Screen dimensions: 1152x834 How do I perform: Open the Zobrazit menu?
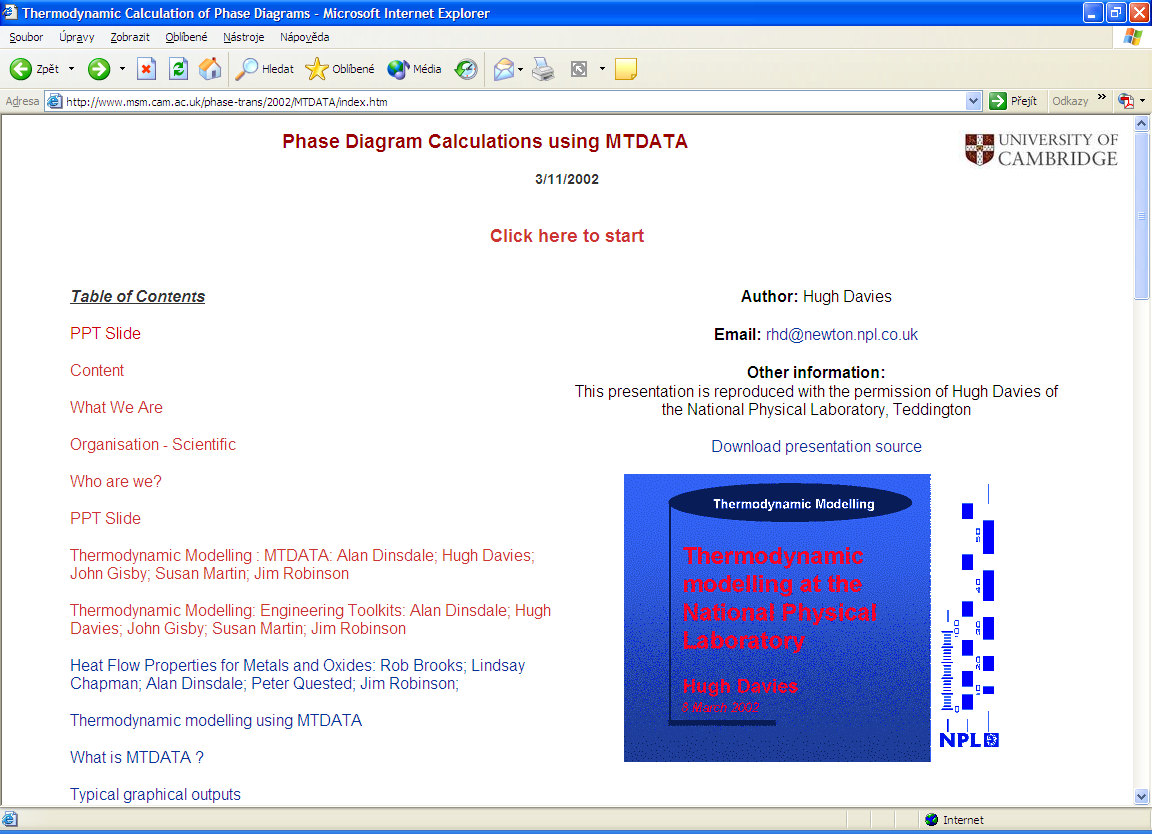(130, 37)
